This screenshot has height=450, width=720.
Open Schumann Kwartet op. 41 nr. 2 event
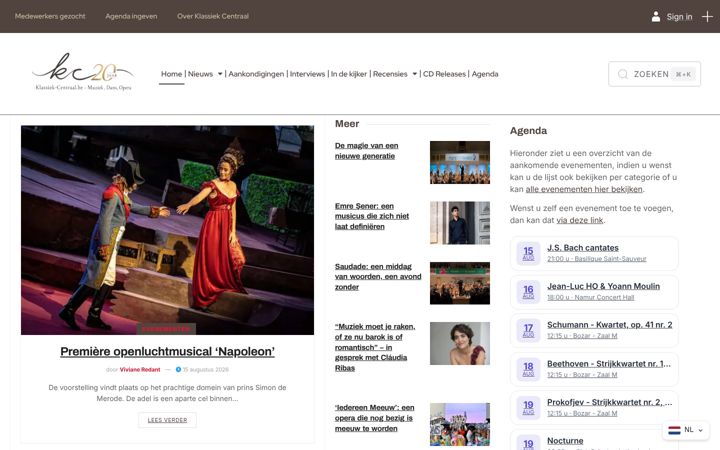[x=609, y=325]
